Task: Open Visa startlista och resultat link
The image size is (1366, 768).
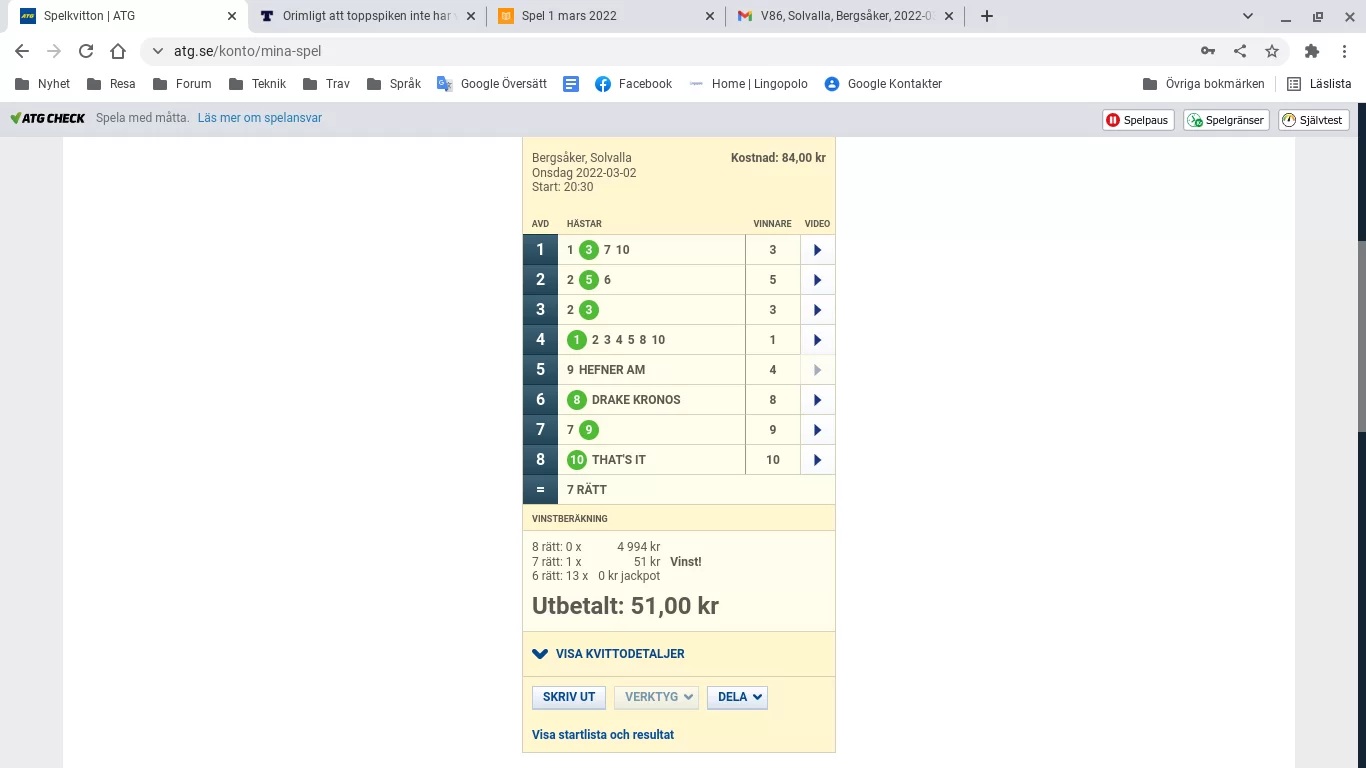Action: 603,735
